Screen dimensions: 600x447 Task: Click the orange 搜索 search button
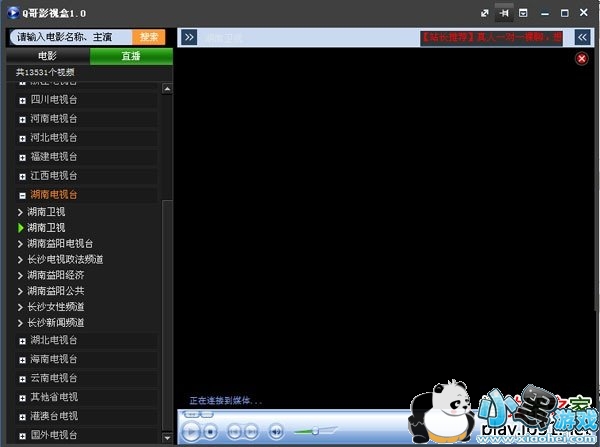point(149,37)
